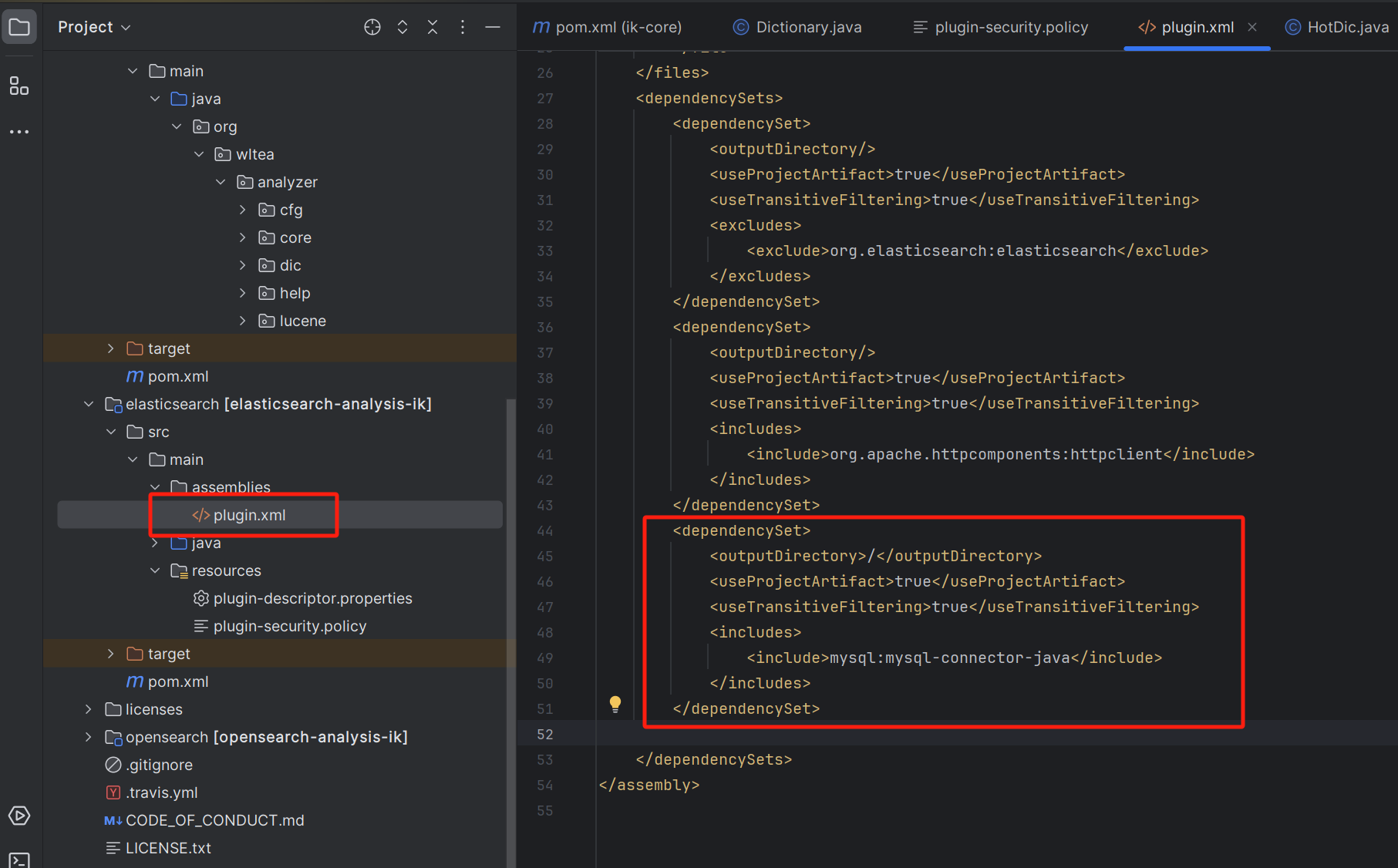The width and height of the screenshot is (1398, 868).
Task: Expand the dic folder
Action: [x=242, y=265]
